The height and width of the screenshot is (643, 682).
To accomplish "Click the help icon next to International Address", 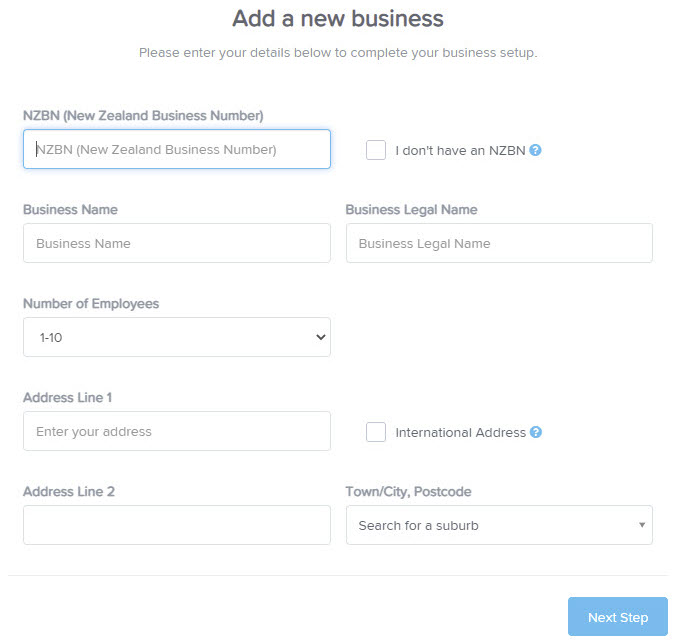I will click(x=536, y=432).
